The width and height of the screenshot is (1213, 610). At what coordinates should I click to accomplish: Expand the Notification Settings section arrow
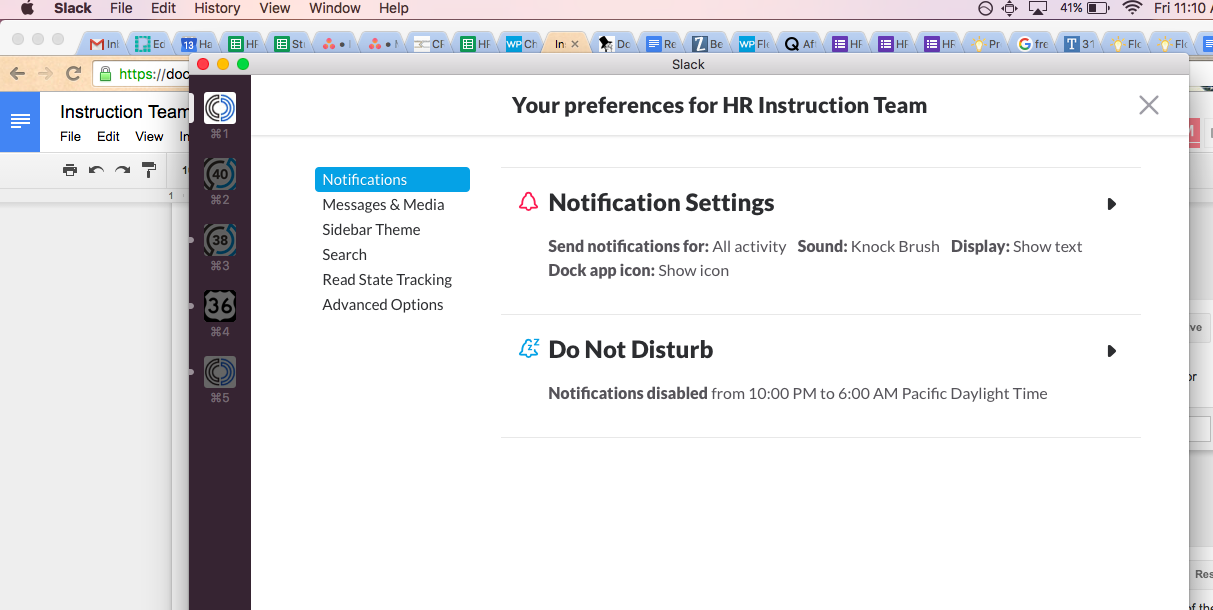click(1111, 204)
